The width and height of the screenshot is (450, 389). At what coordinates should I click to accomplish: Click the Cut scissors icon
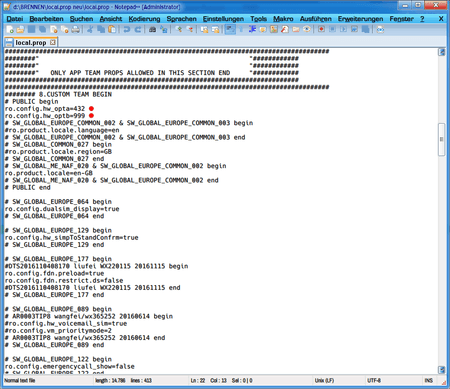pyautogui.click(x=90, y=30)
